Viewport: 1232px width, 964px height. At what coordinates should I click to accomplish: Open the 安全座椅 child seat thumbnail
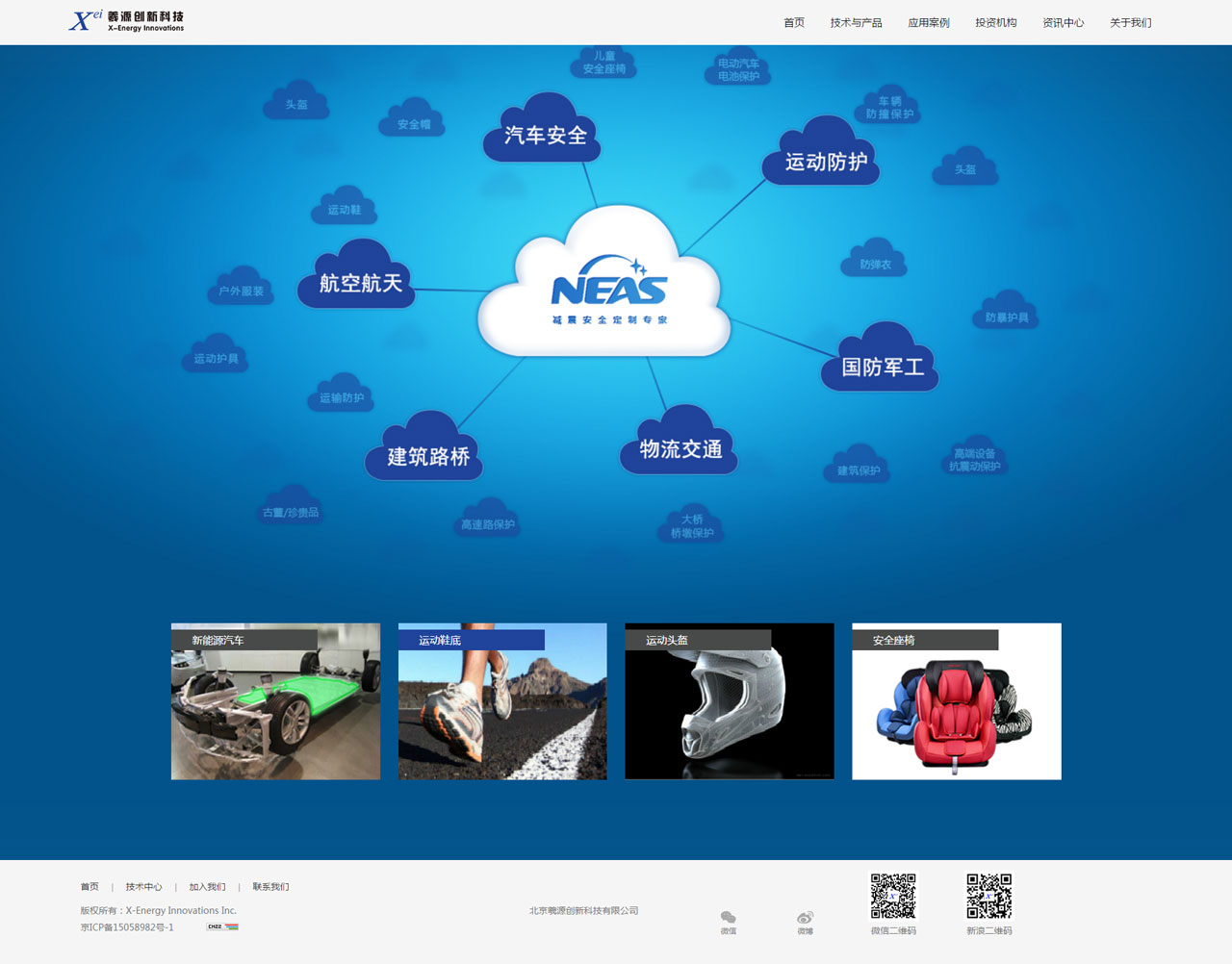pyautogui.click(x=957, y=701)
